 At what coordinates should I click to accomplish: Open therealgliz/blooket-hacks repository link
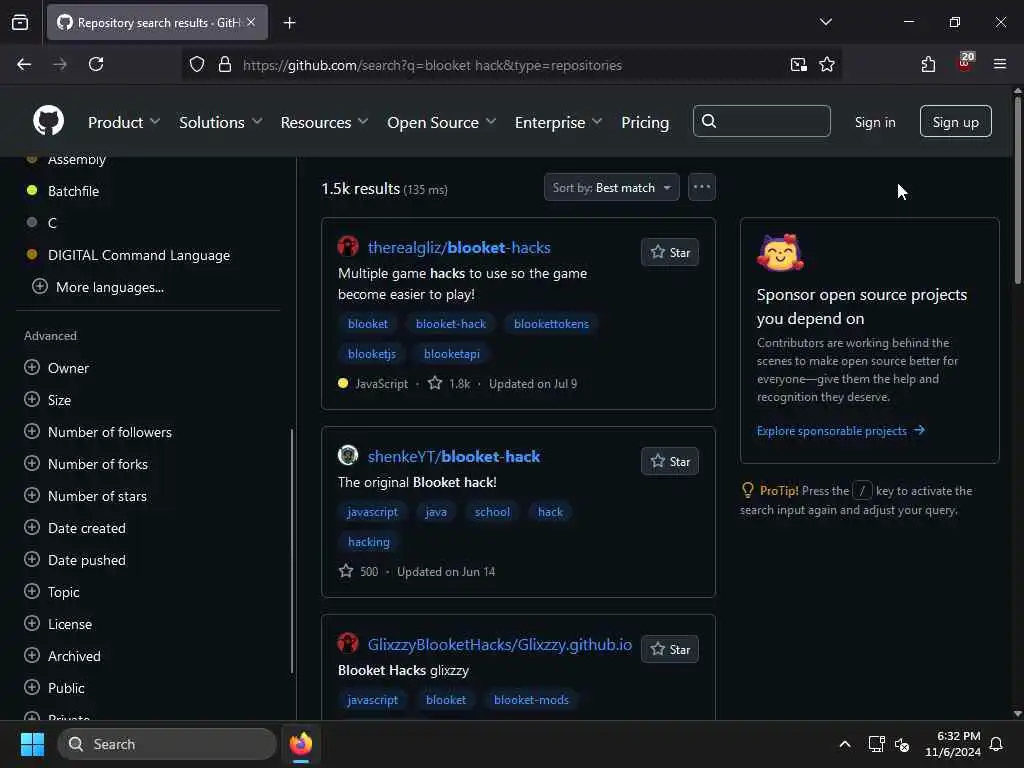(459, 248)
